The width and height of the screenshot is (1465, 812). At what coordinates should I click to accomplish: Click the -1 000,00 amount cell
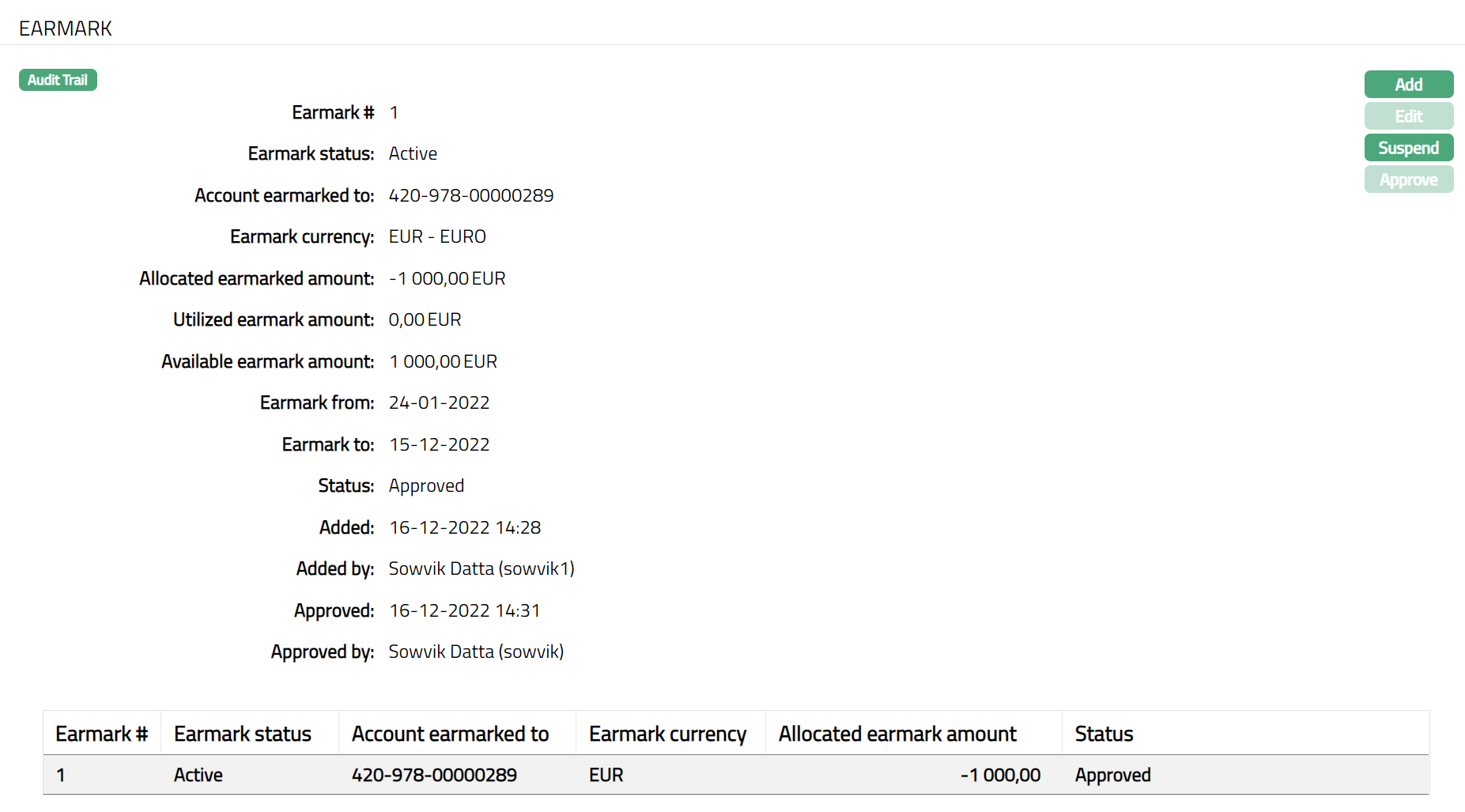tap(1000, 775)
